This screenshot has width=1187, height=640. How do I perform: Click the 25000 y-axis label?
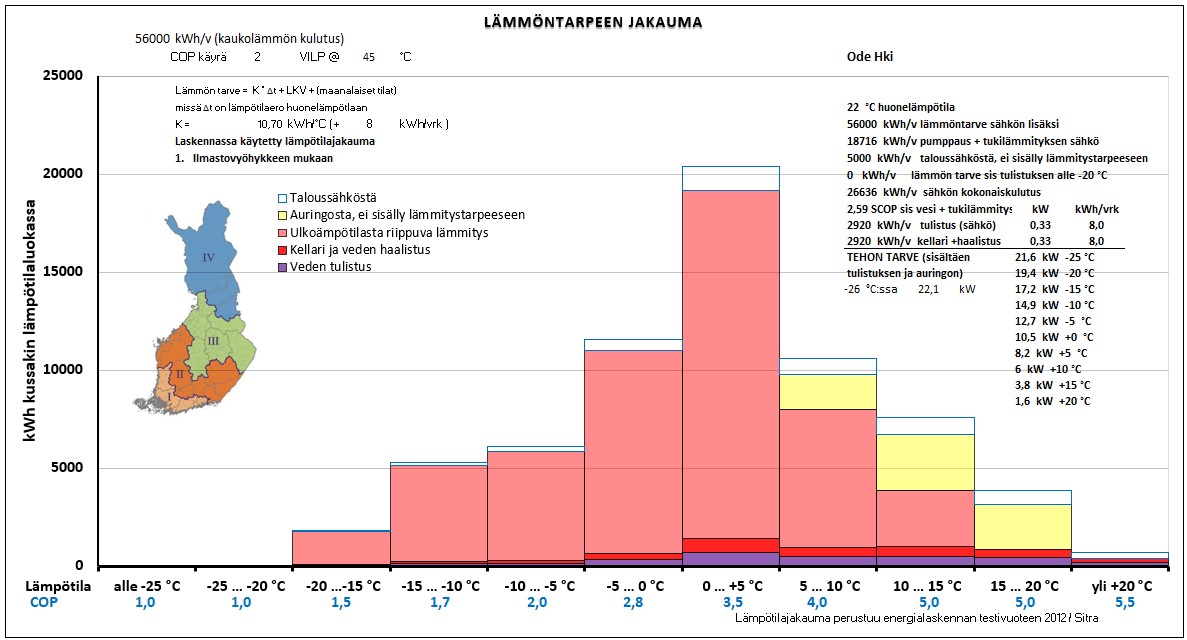[63, 76]
